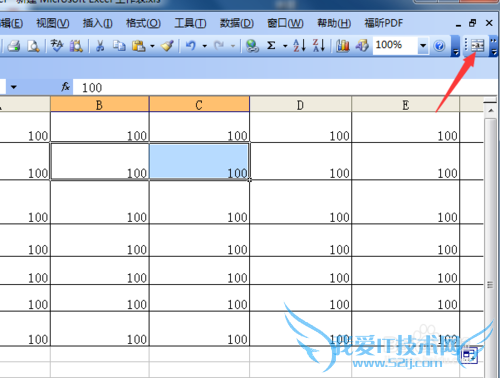Expand the Undo history dropdown arrow

(x=205, y=46)
